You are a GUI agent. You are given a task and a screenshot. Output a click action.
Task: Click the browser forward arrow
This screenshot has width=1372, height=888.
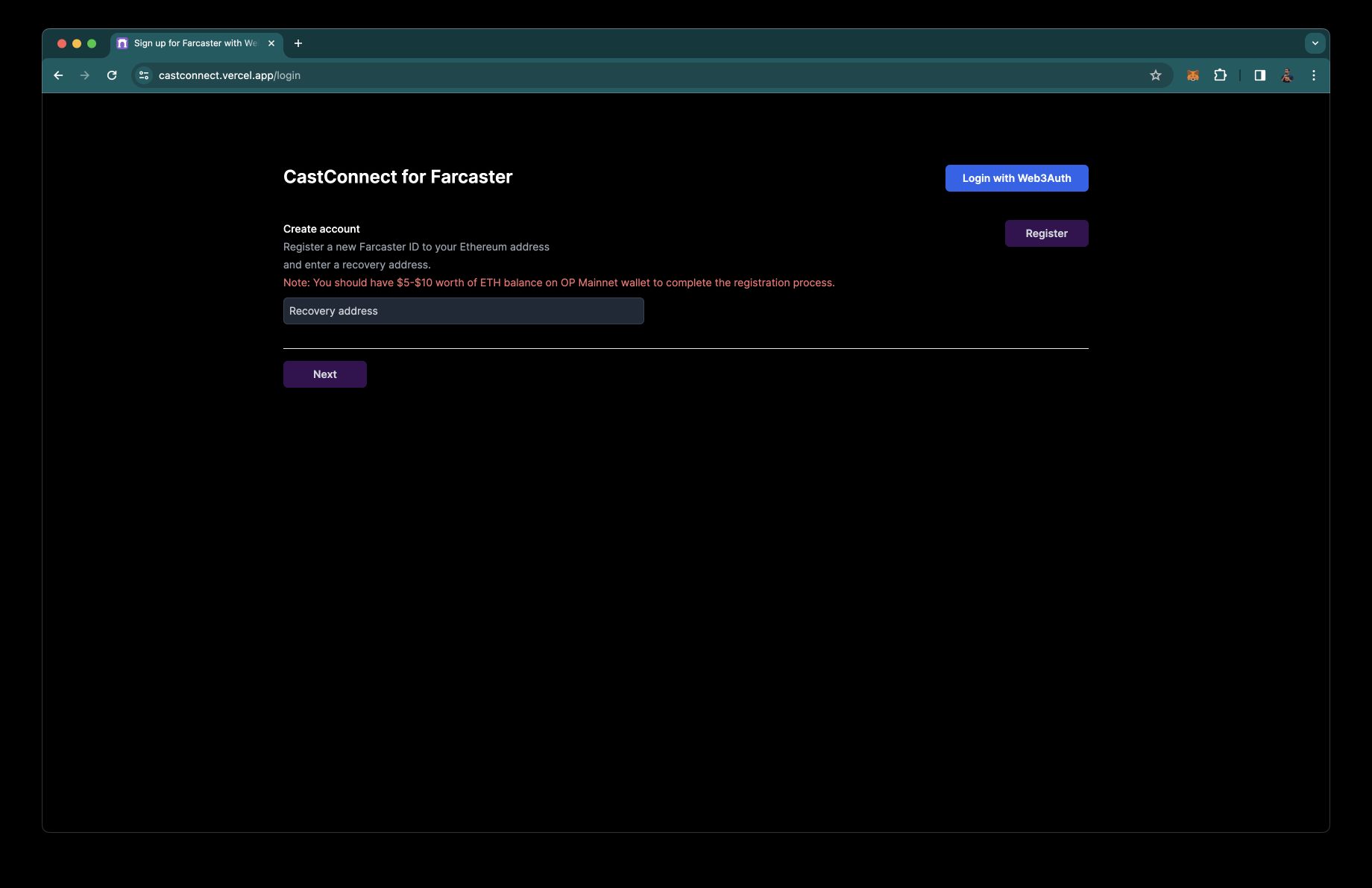click(85, 75)
